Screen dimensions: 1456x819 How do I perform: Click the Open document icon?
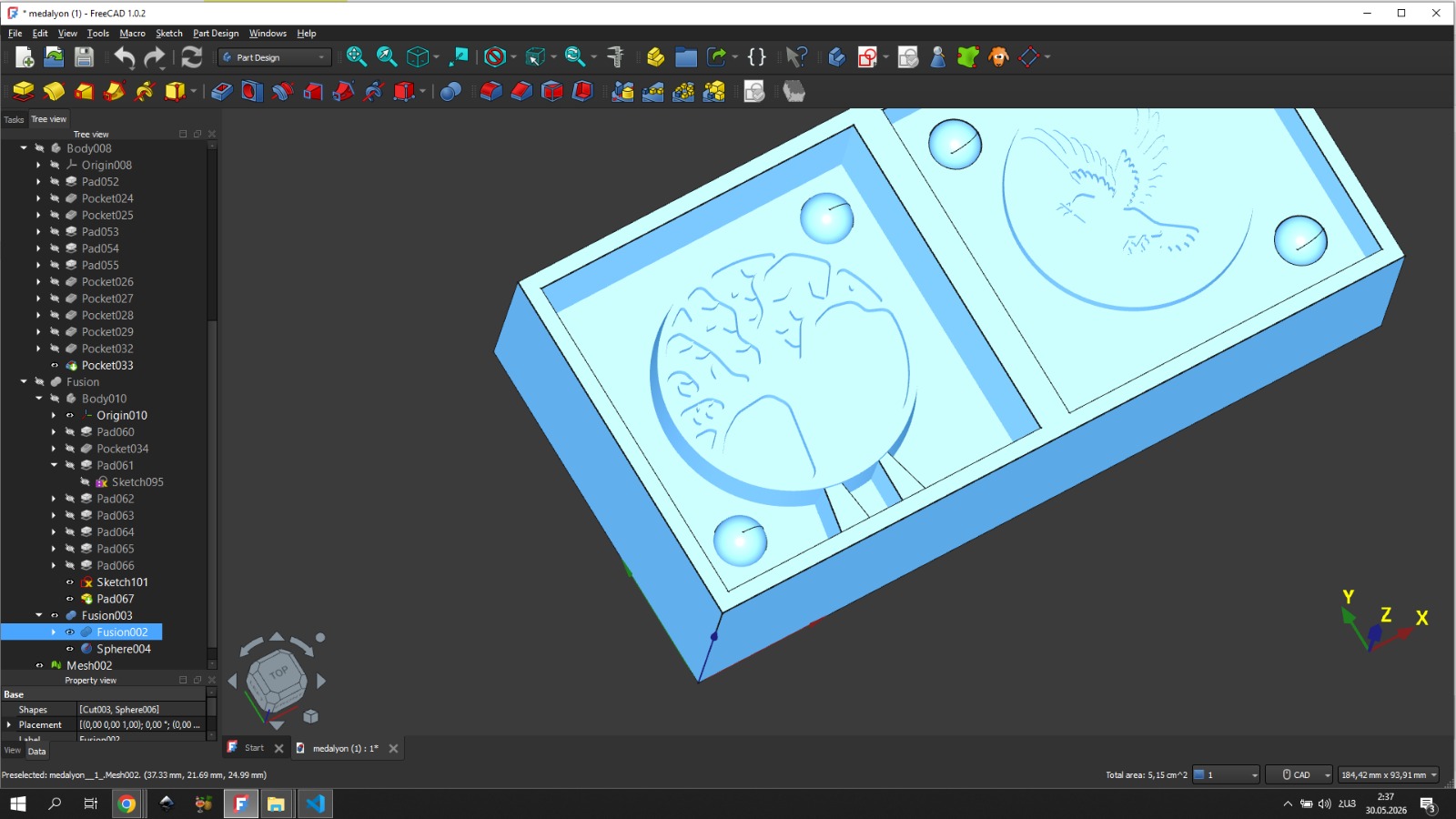coord(55,57)
